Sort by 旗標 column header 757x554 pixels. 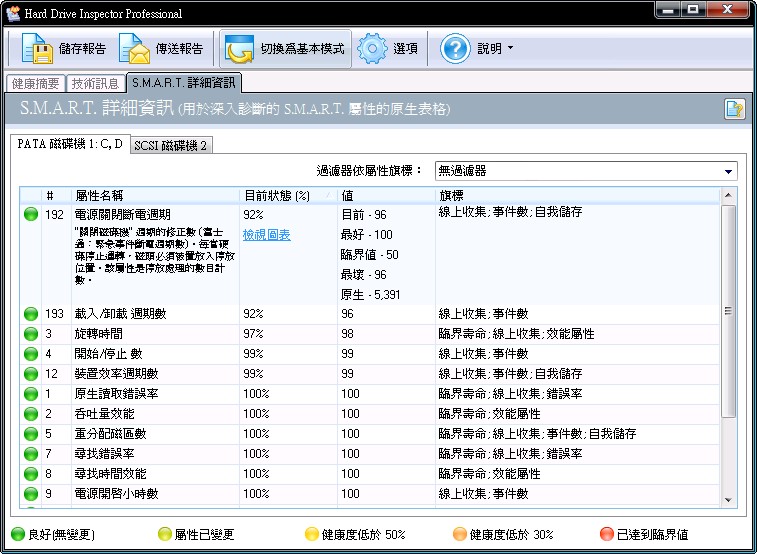(577, 195)
